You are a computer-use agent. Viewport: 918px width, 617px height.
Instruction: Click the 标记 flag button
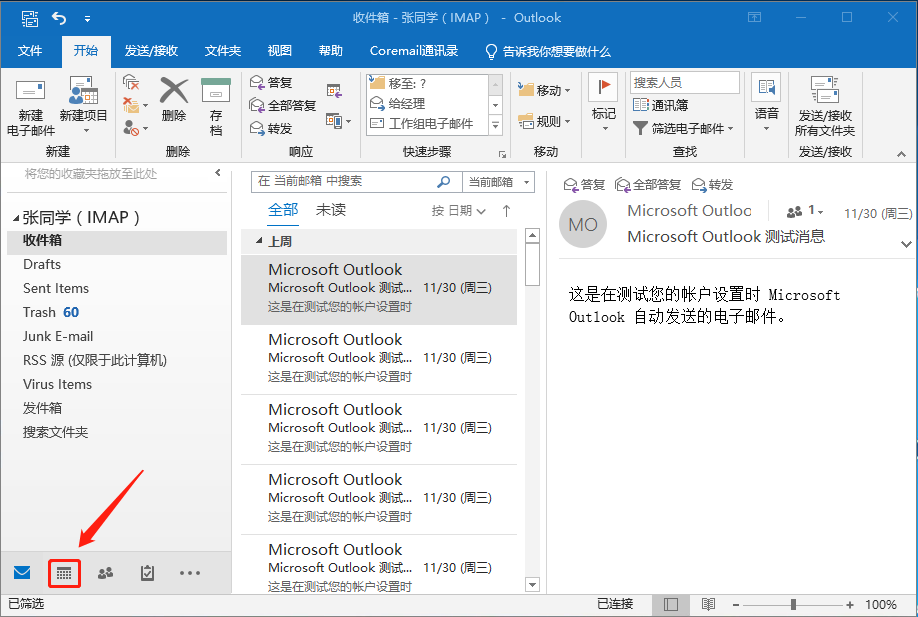coord(604,103)
